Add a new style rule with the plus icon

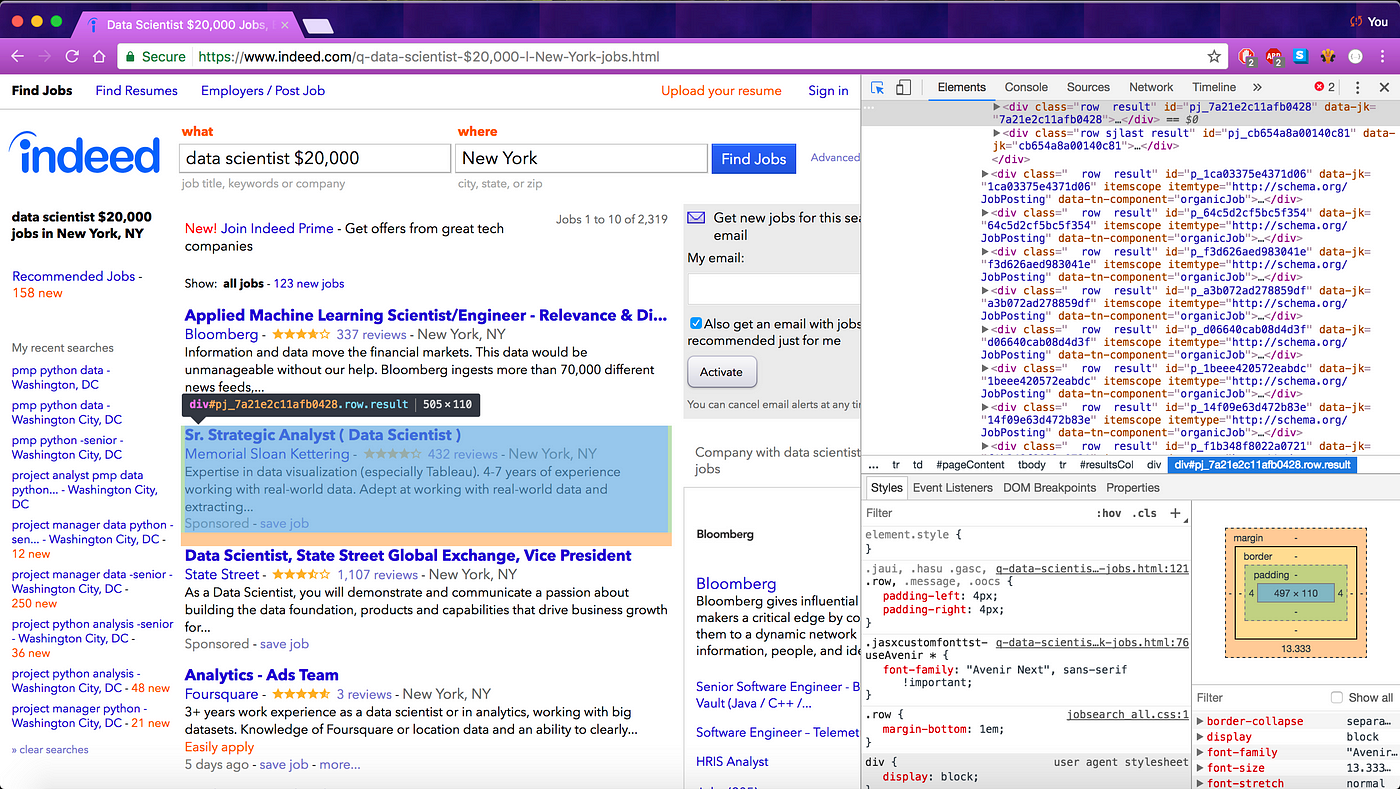coord(1175,513)
